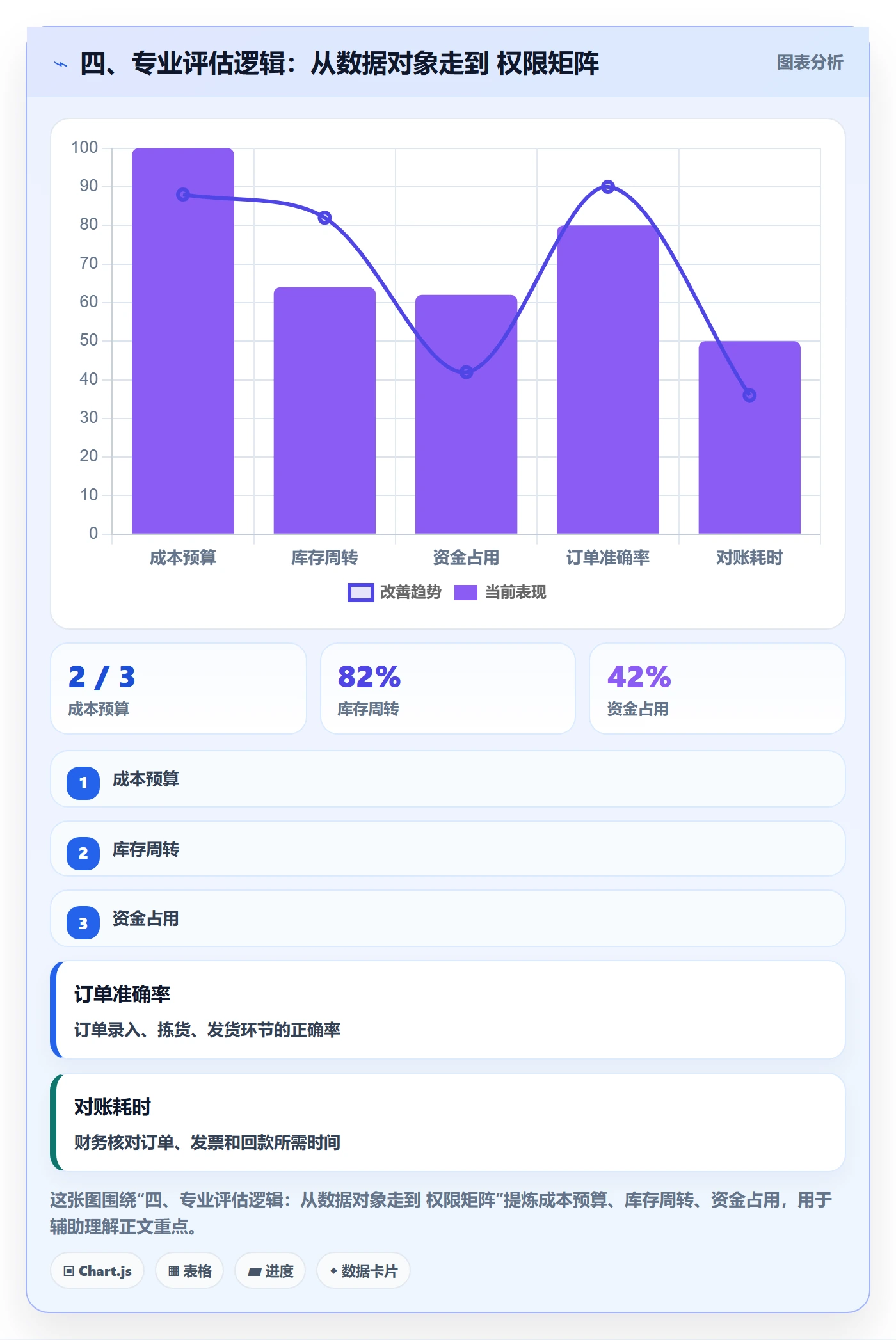
Task: Click the number 1 badge for 成本预算
Action: coord(83,783)
